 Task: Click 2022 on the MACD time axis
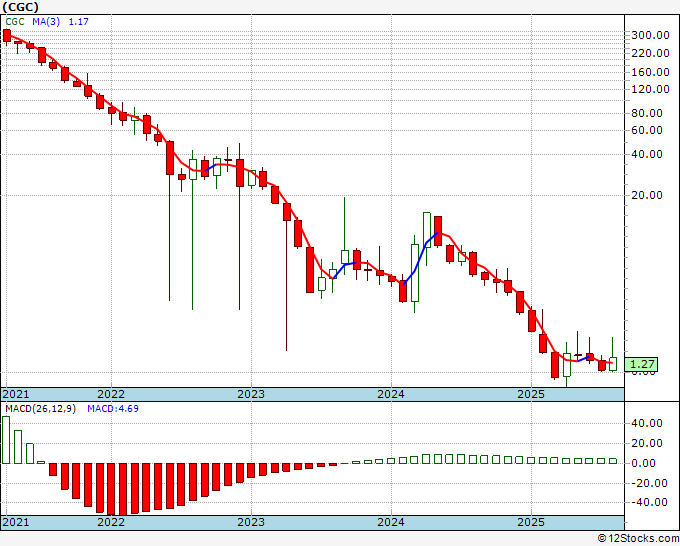(111, 522)
